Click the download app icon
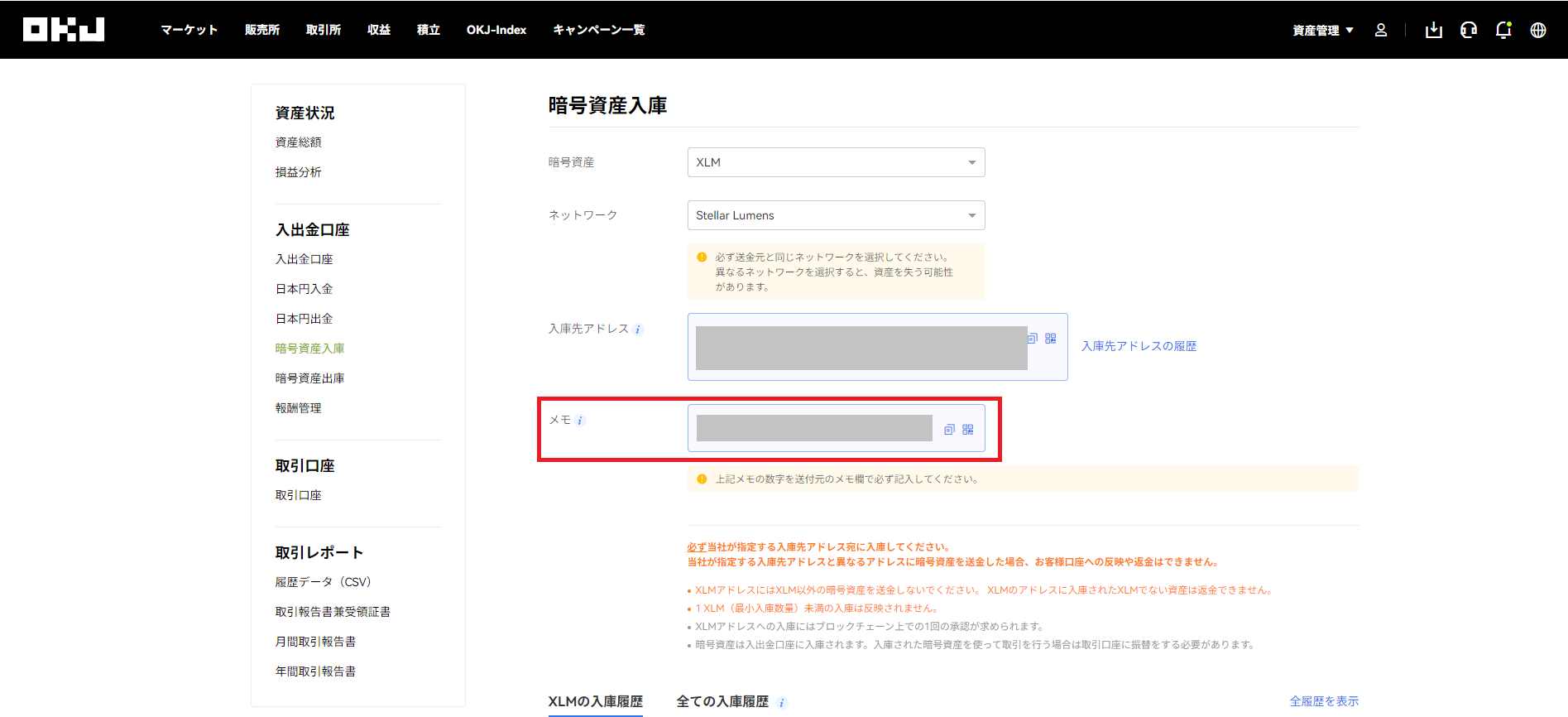The image size is (1568, 717). (x=1434, y=30)
